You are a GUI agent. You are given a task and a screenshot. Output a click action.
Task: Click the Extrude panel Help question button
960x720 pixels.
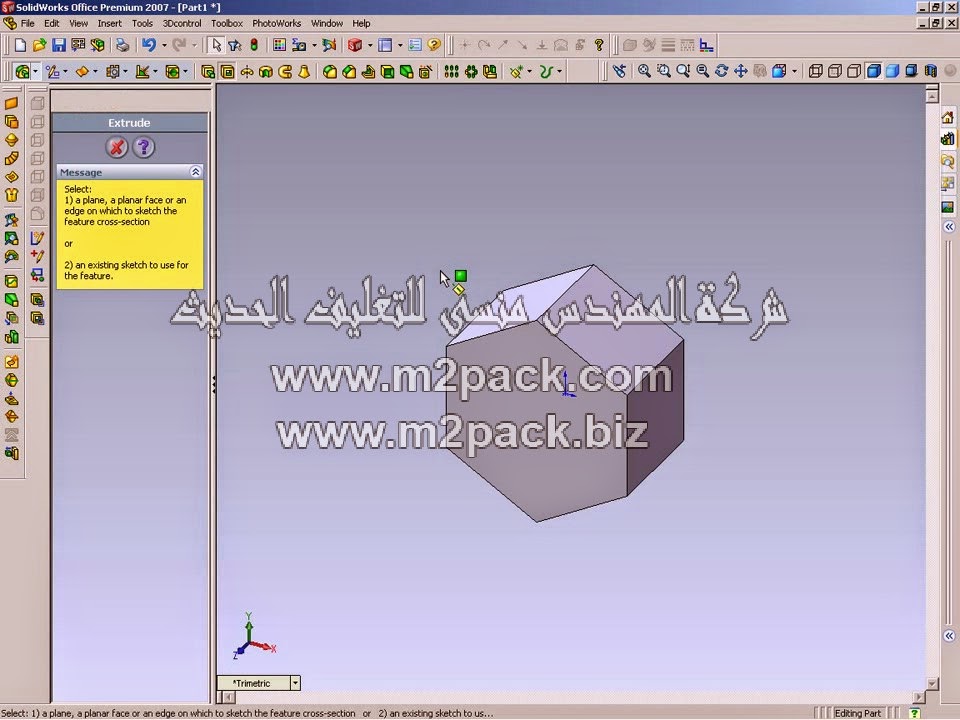point(144,148)
